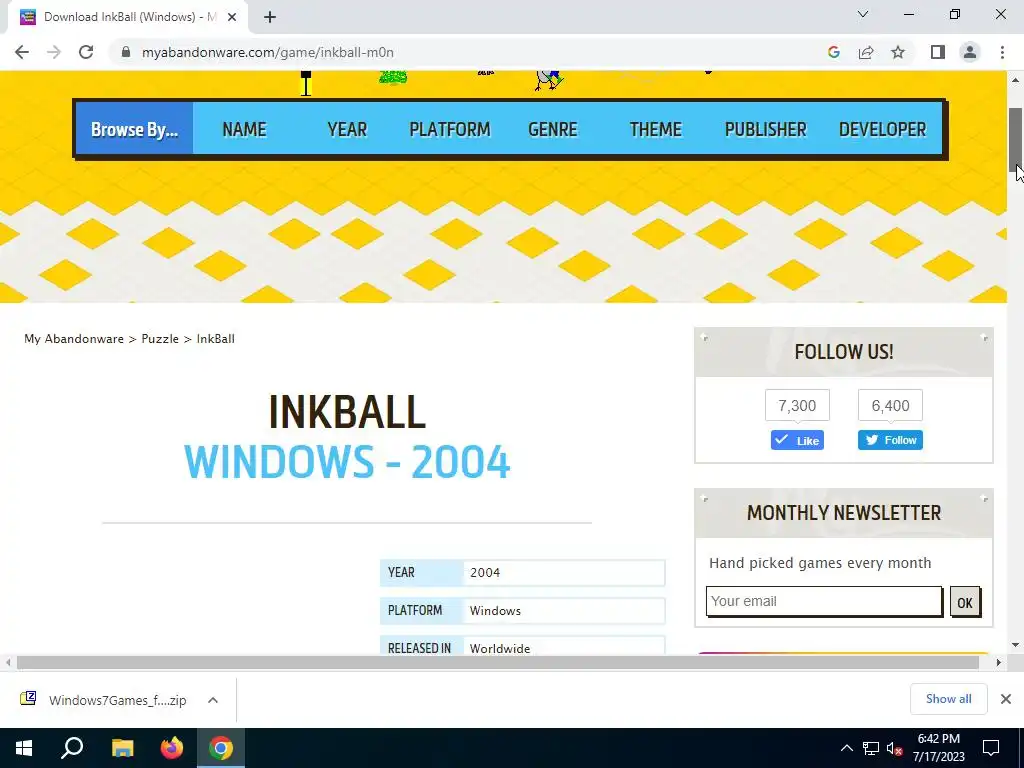Image resolution: width=1024 pixels, height=768 pixels.
Task: Go back using the browser back arrow
Action: 22,52
